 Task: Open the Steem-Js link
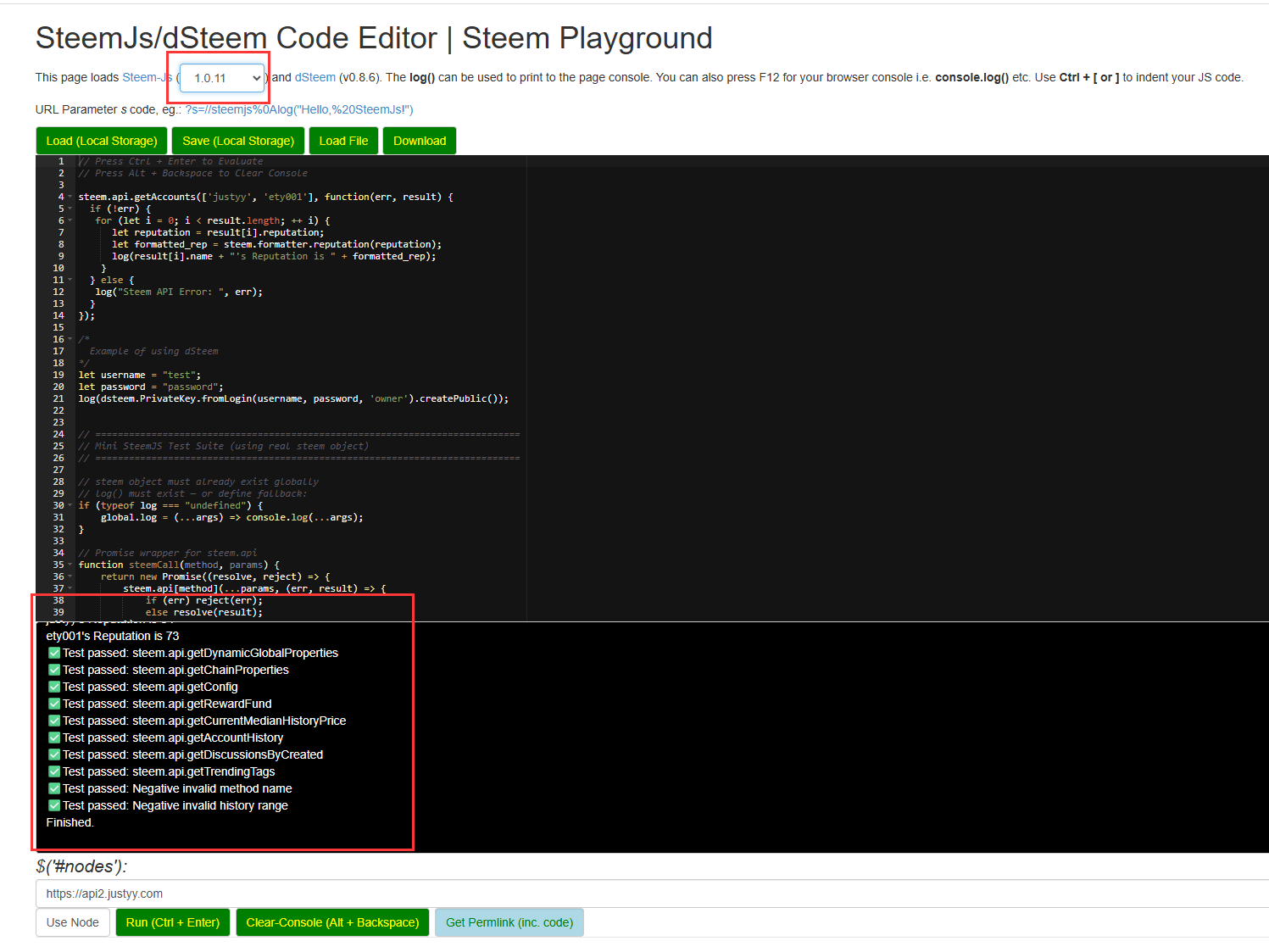[x=147, y=77]
